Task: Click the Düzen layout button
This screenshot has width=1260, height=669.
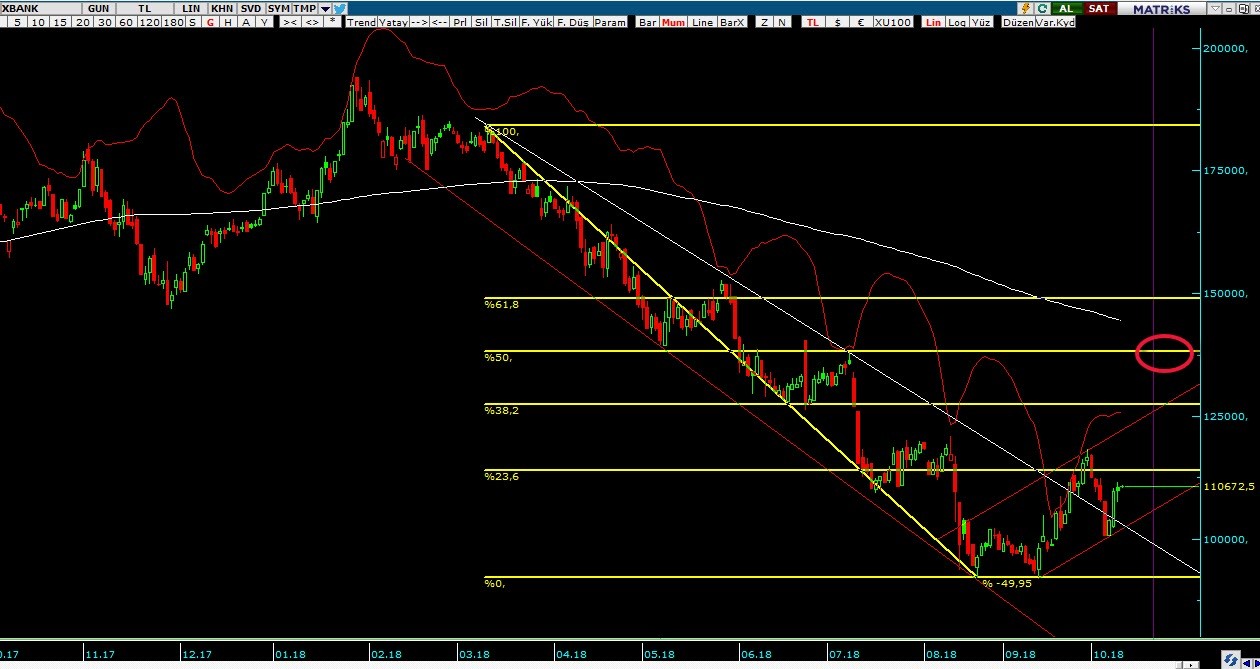Action: (x=1018, y=22)
